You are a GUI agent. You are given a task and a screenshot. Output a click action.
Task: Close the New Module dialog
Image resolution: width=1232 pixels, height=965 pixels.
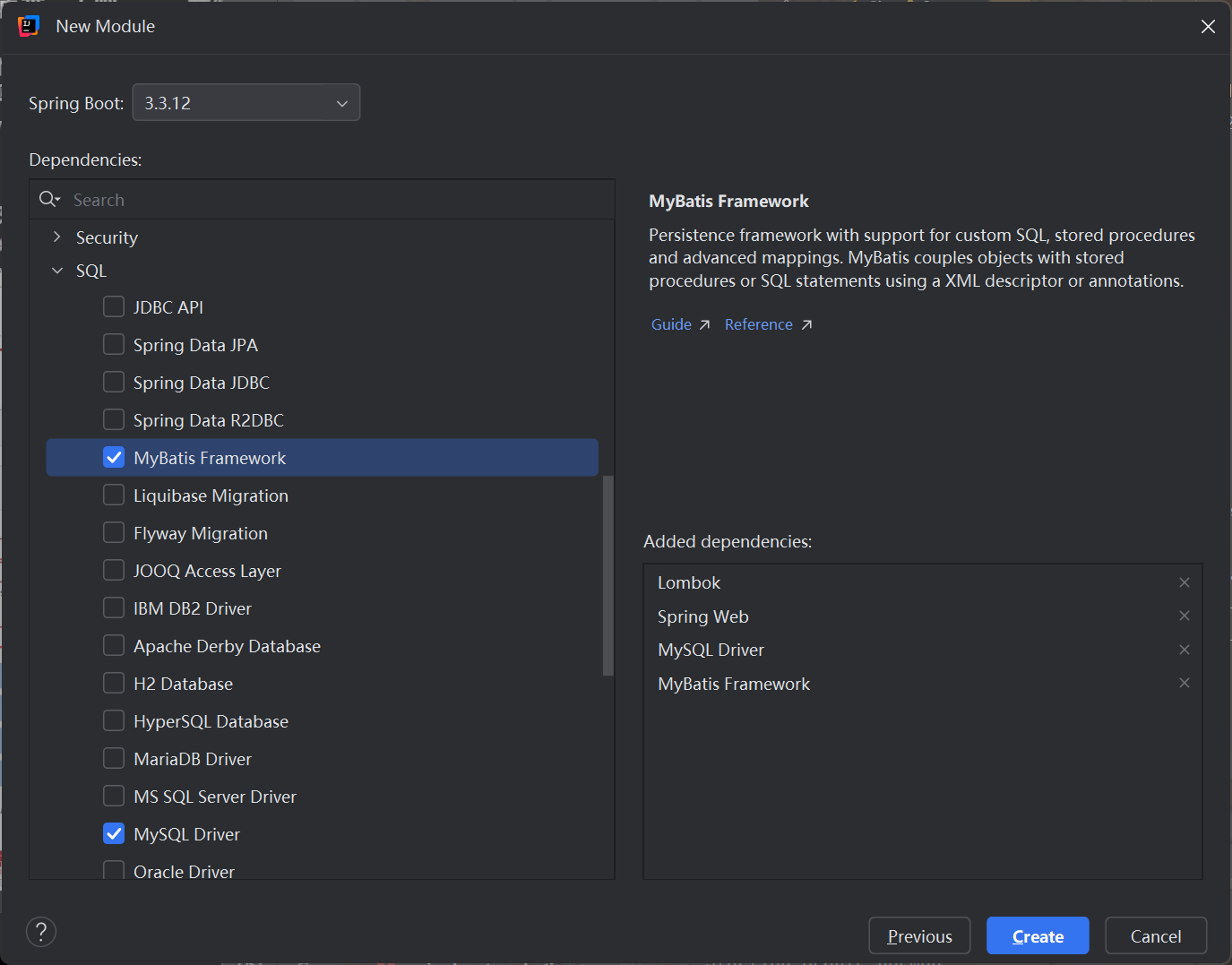click(x=1208, y=27)
